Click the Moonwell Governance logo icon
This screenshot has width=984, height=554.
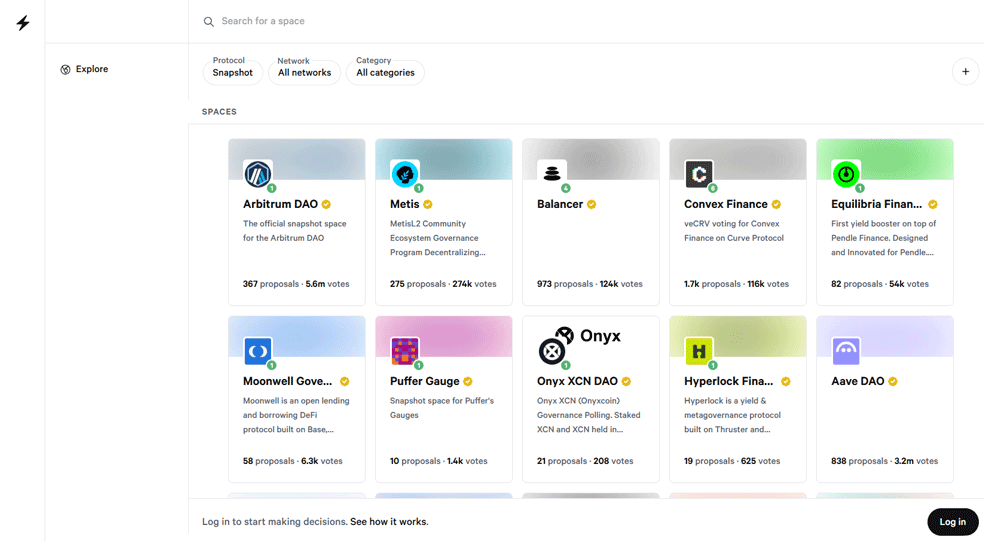point(258,351)
